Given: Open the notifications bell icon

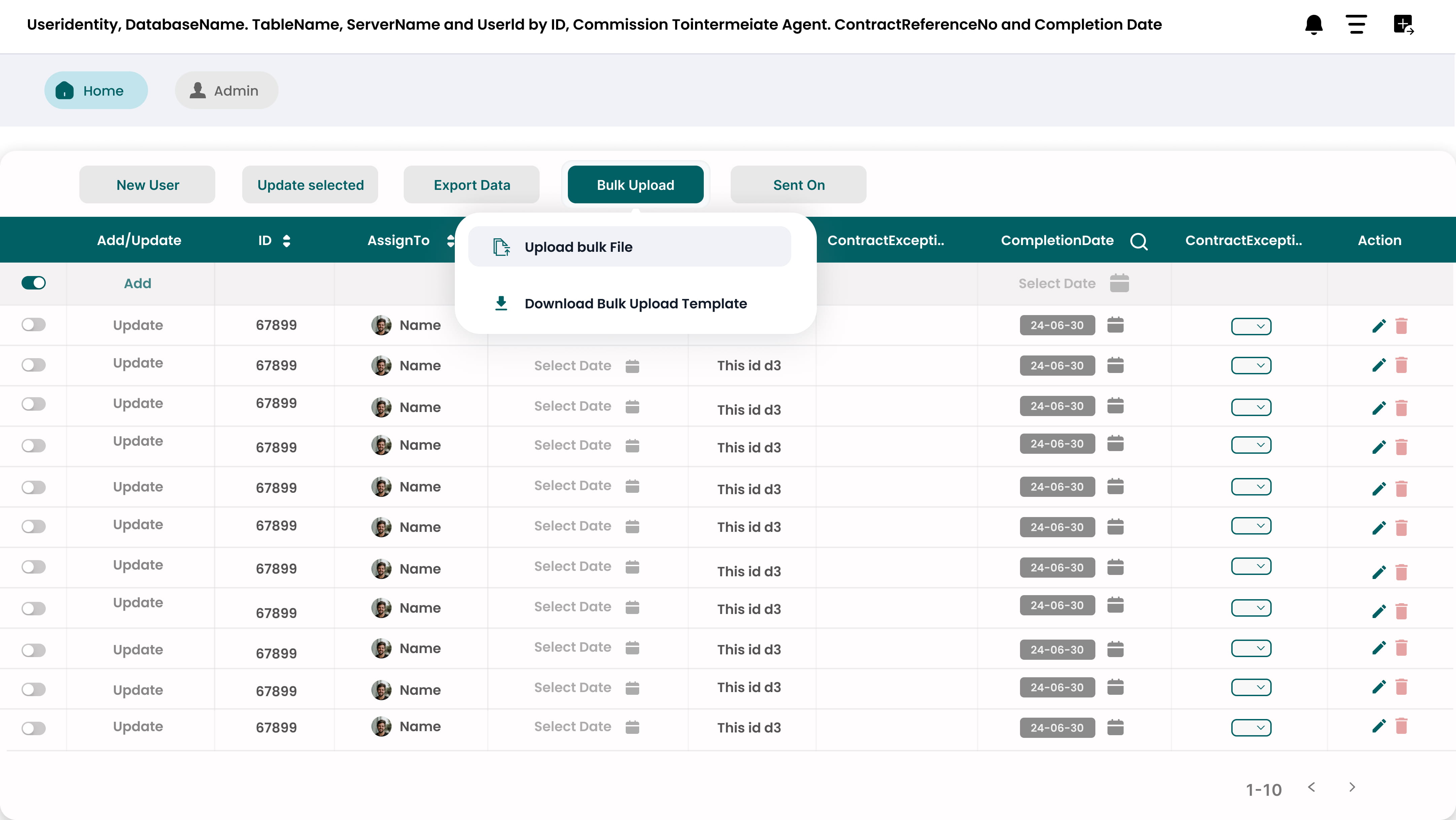Looking at the screenshot, I should coord(1314,24).
